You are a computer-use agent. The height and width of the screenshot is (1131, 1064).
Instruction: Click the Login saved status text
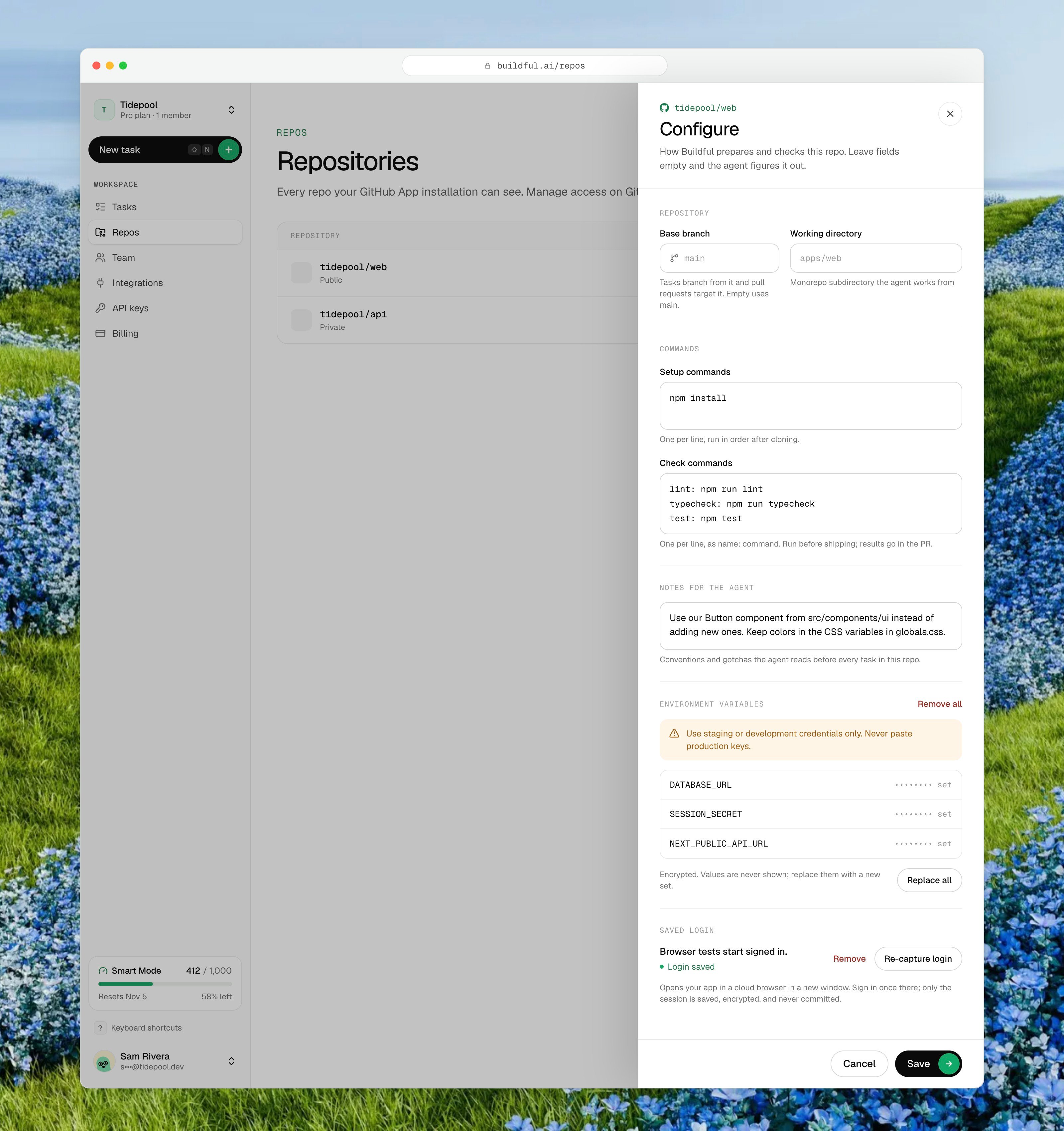click(690, 967)
